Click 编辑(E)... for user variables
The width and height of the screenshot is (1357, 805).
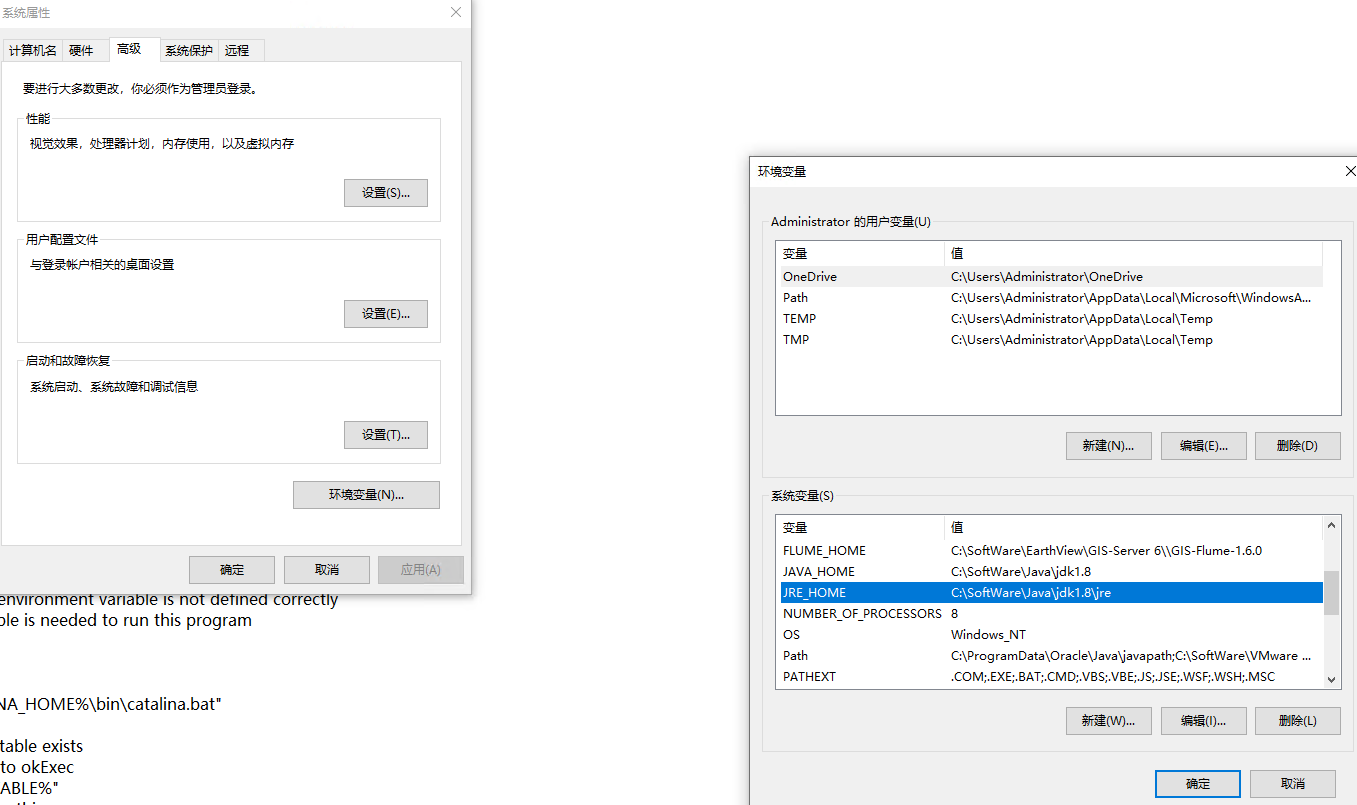pos(1203,446)
